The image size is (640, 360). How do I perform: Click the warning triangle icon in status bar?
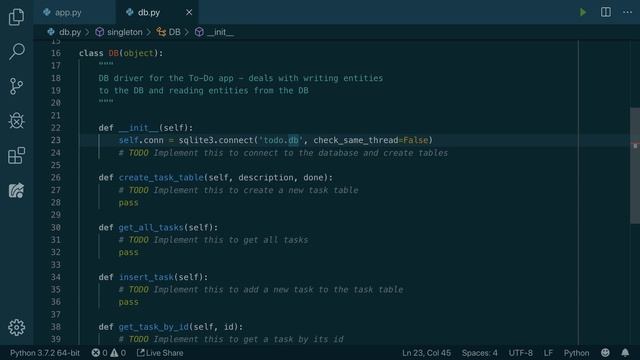114,353
